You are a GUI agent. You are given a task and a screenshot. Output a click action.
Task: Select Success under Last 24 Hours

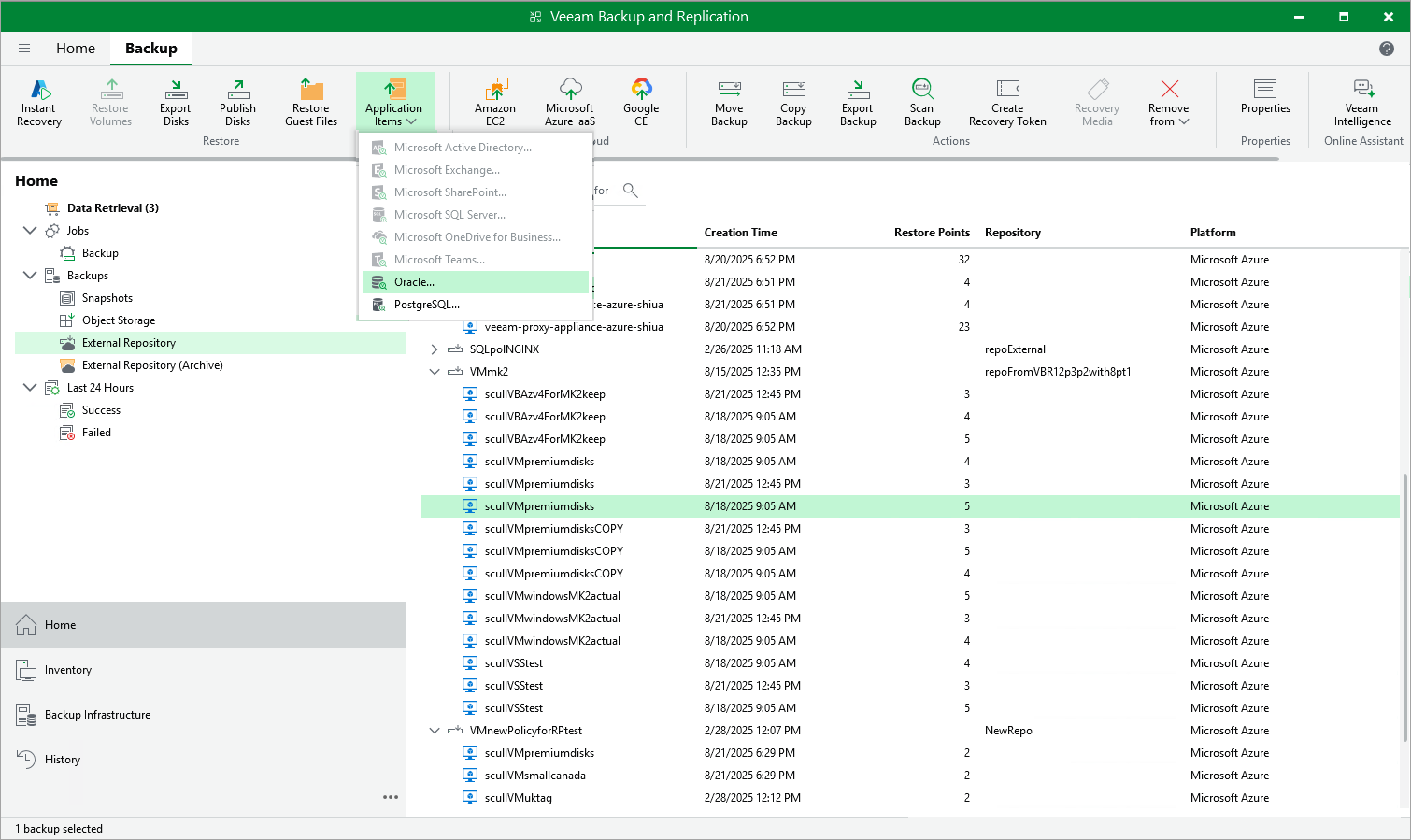(x=101, y=410)
